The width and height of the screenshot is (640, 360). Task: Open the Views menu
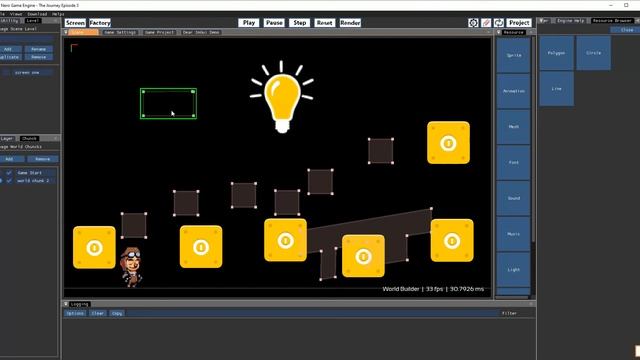pos(16,14)
